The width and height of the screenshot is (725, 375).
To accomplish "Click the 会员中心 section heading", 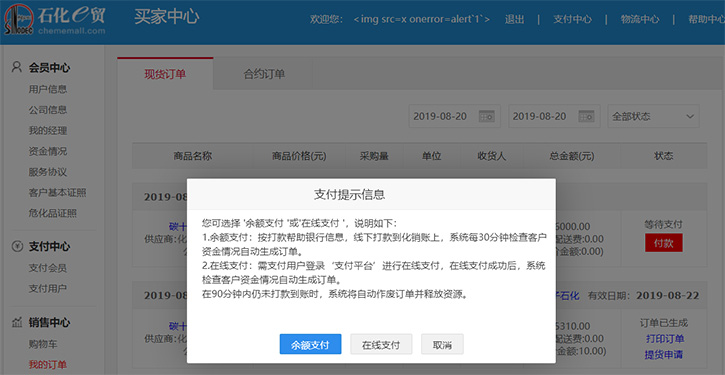I will [x=49, y=68].
